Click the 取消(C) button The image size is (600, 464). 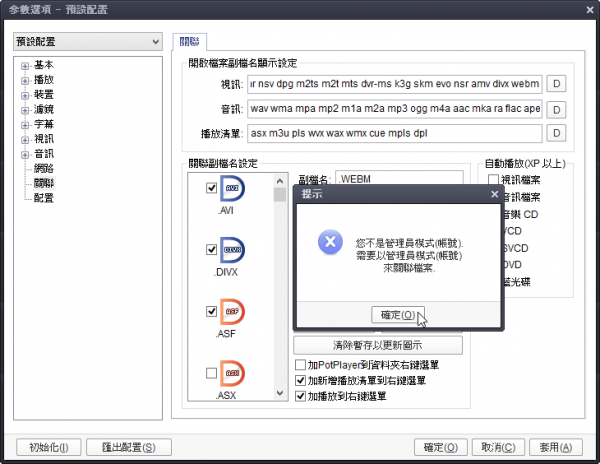pyautogui.click(x=498, y=447)
